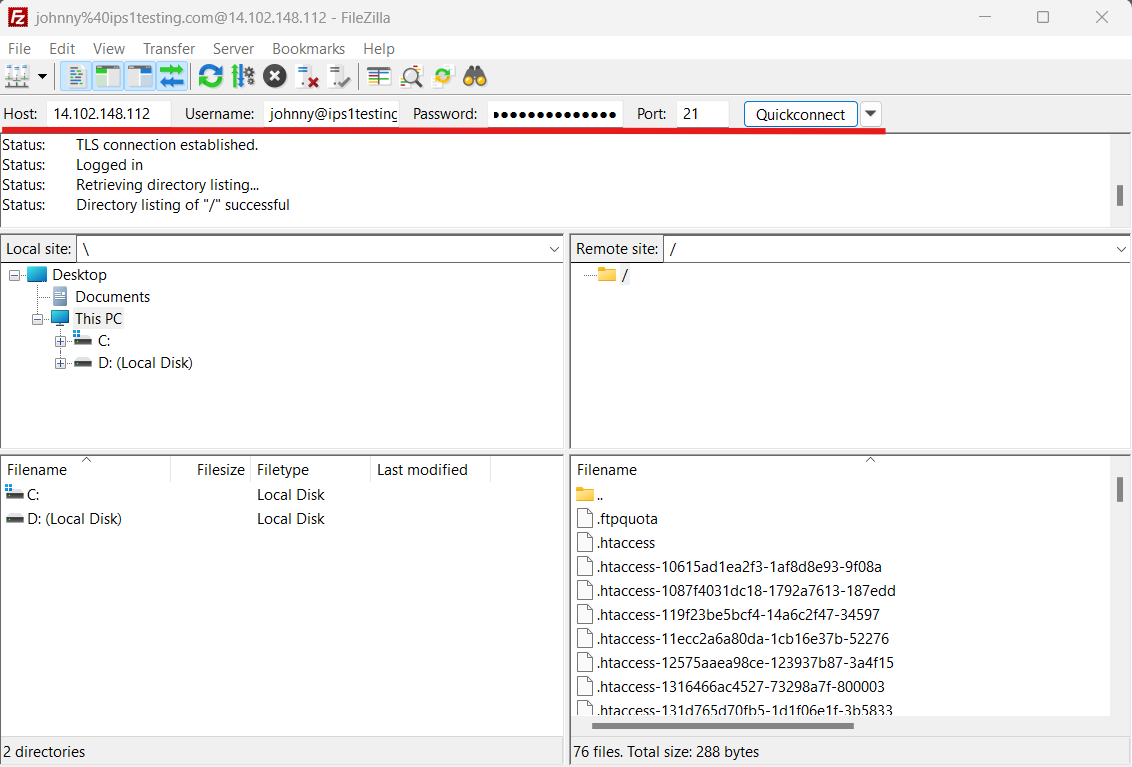The width and height of the screenshot is (1132, 767).
Task: Search remote files with binoculars icon
Action: [x=475, y=76]
